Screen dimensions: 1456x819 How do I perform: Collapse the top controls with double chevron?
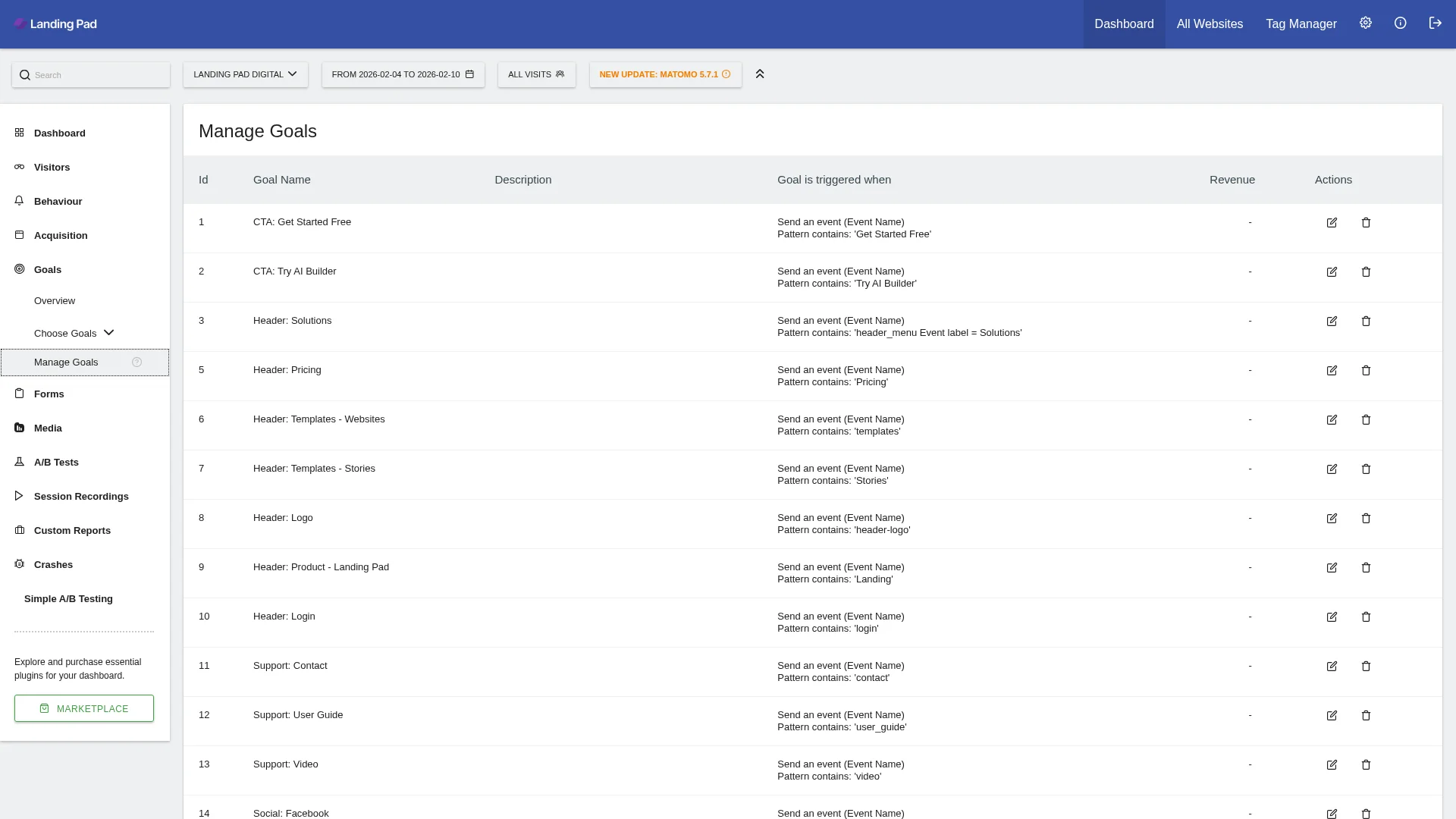click(x=759, y=74)
